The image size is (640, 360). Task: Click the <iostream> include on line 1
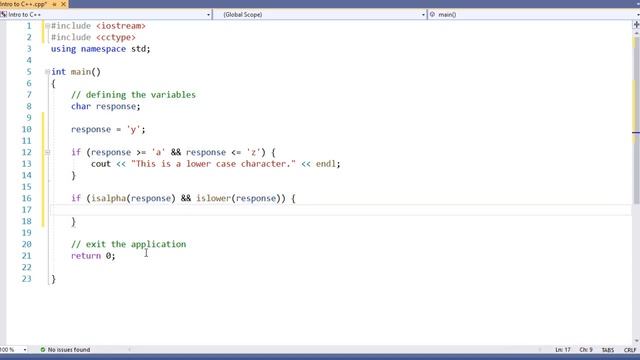click(x=121, y=26)
